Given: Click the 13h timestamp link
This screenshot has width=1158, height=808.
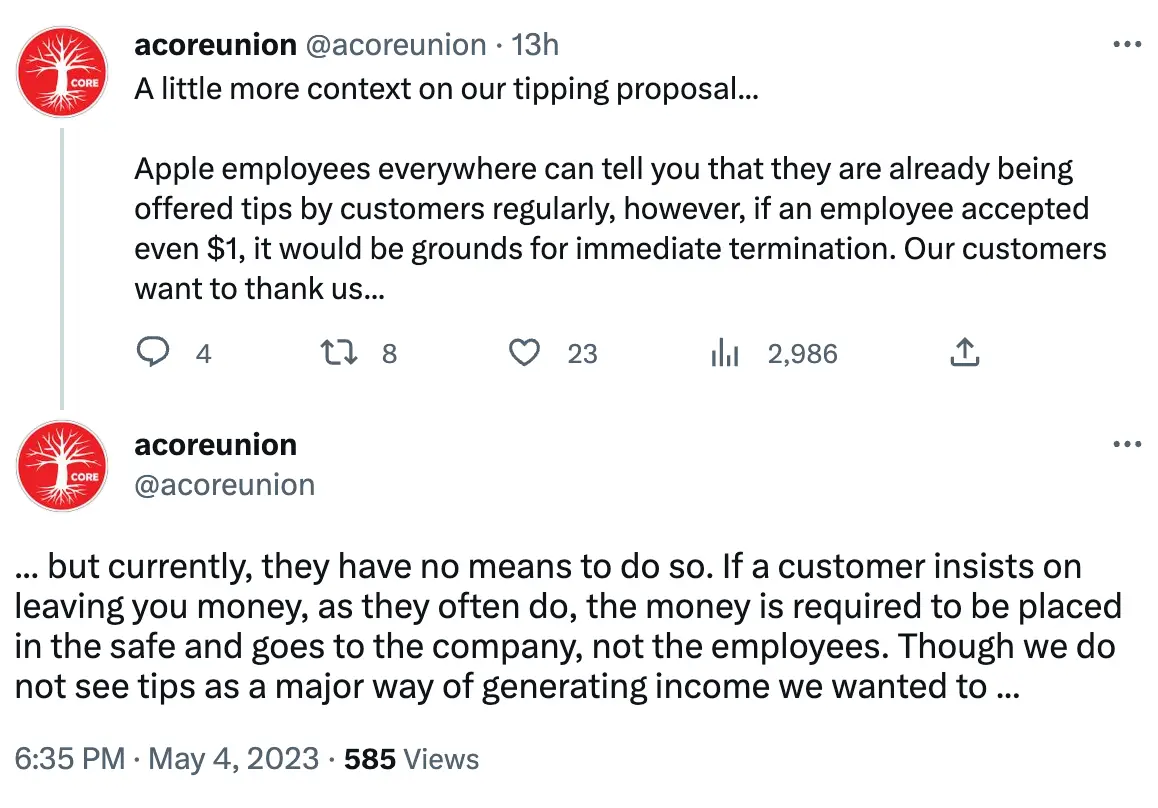Looking at the screenshot, I should pos(537,44).
